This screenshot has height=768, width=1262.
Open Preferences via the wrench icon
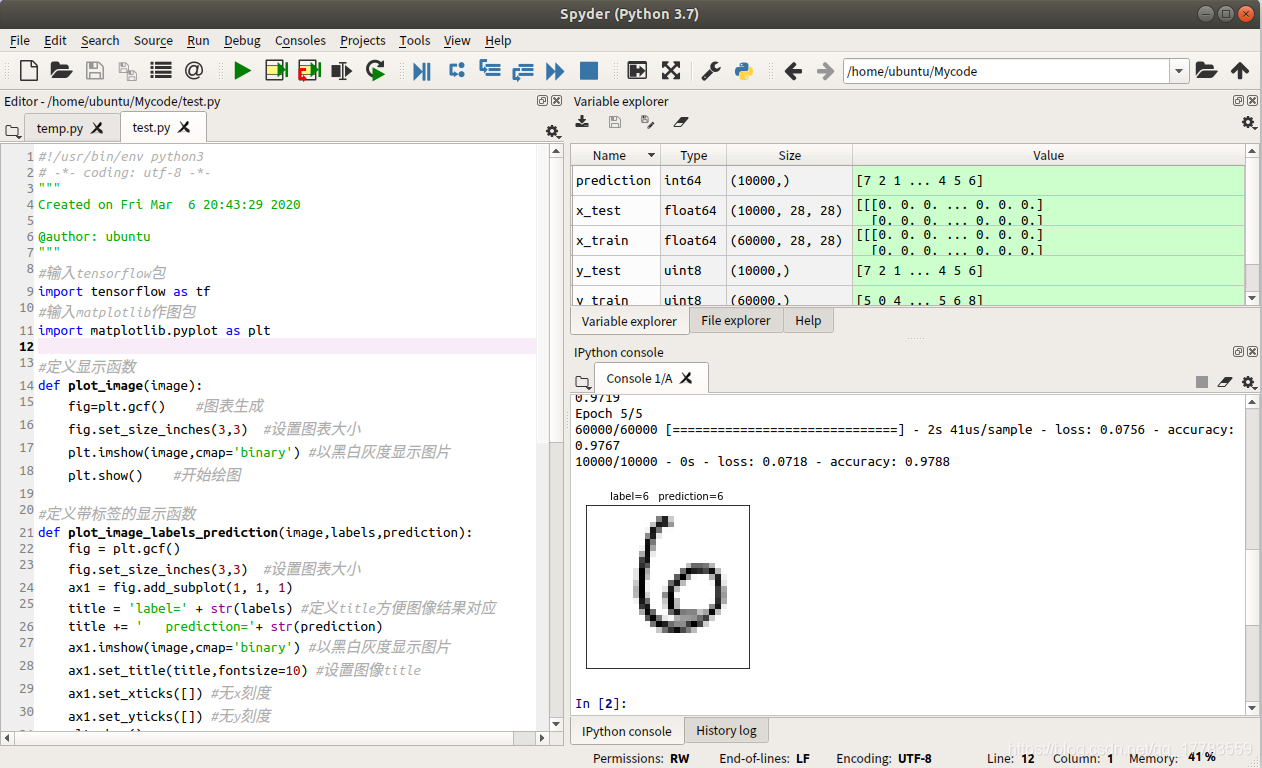710,71
